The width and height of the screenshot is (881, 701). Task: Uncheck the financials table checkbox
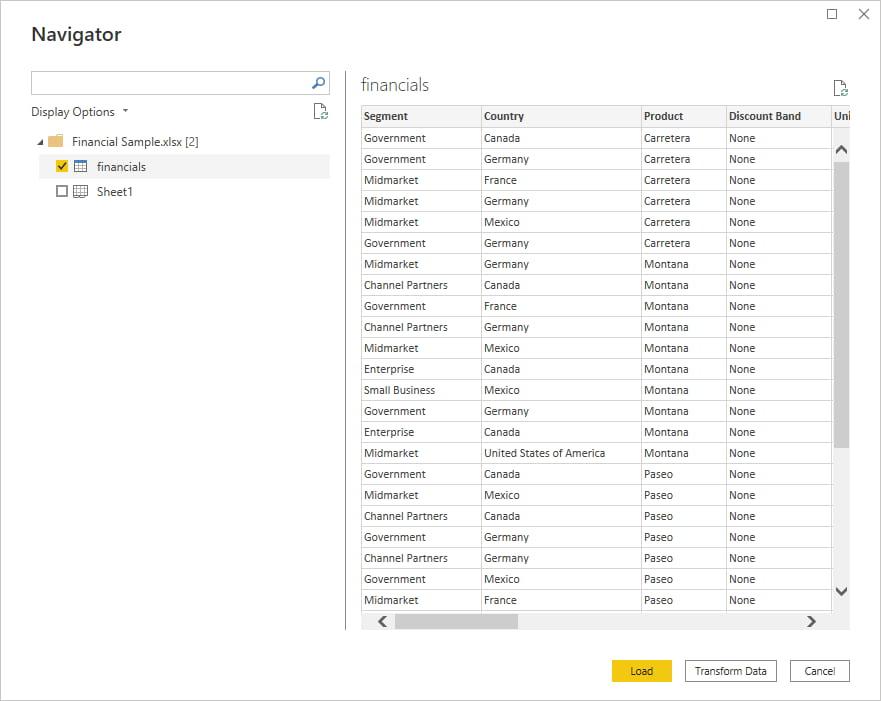point(62,167)
